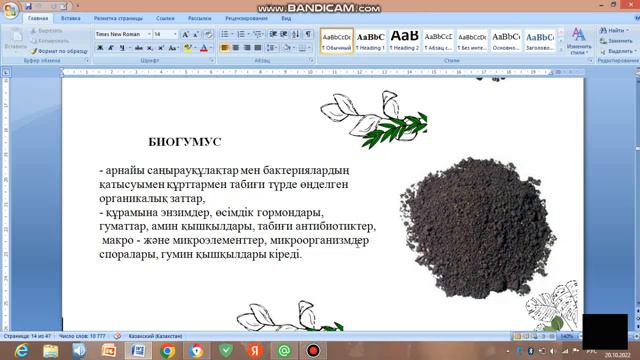This screenshot has height=360, width=640.
Task: Open File Explorer from taskbar
Action: coord(51,351)
